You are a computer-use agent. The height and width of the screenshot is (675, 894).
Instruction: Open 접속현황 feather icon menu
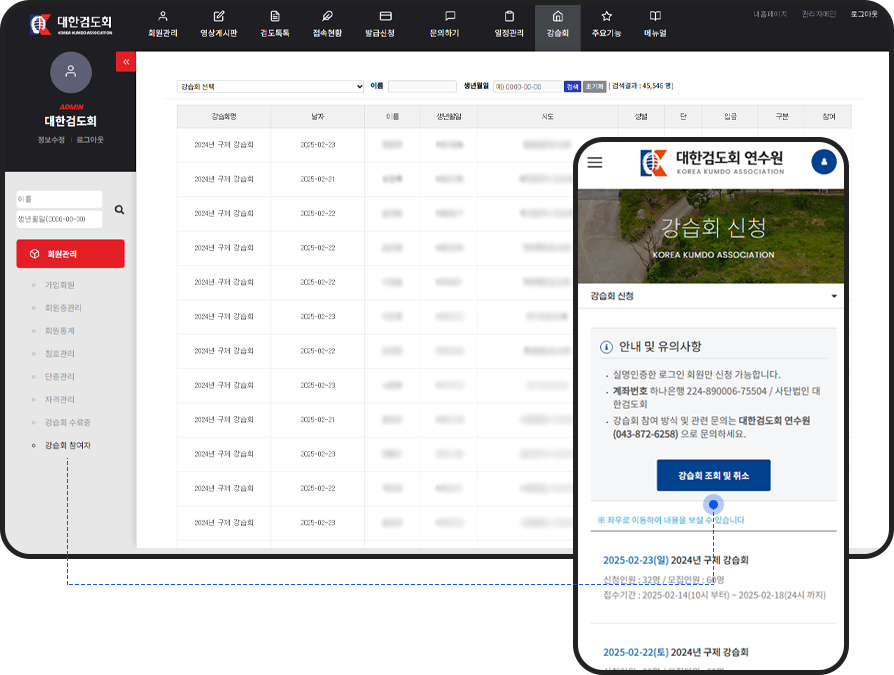click(x=327, y=25)
